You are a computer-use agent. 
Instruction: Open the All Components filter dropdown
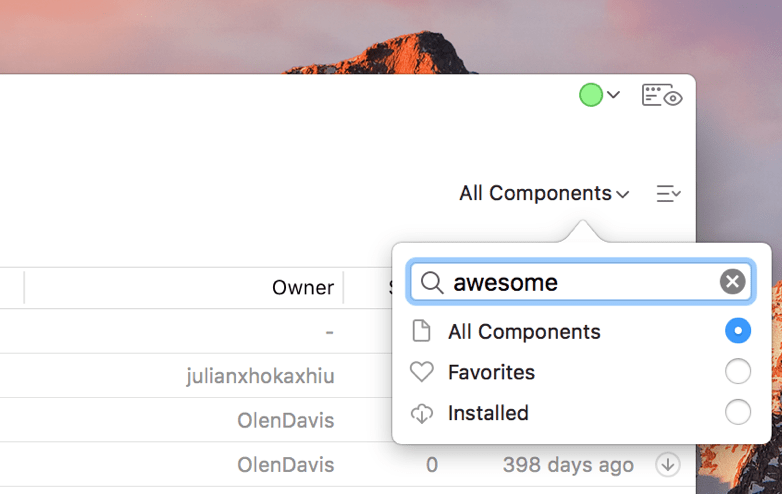[544, 193]
